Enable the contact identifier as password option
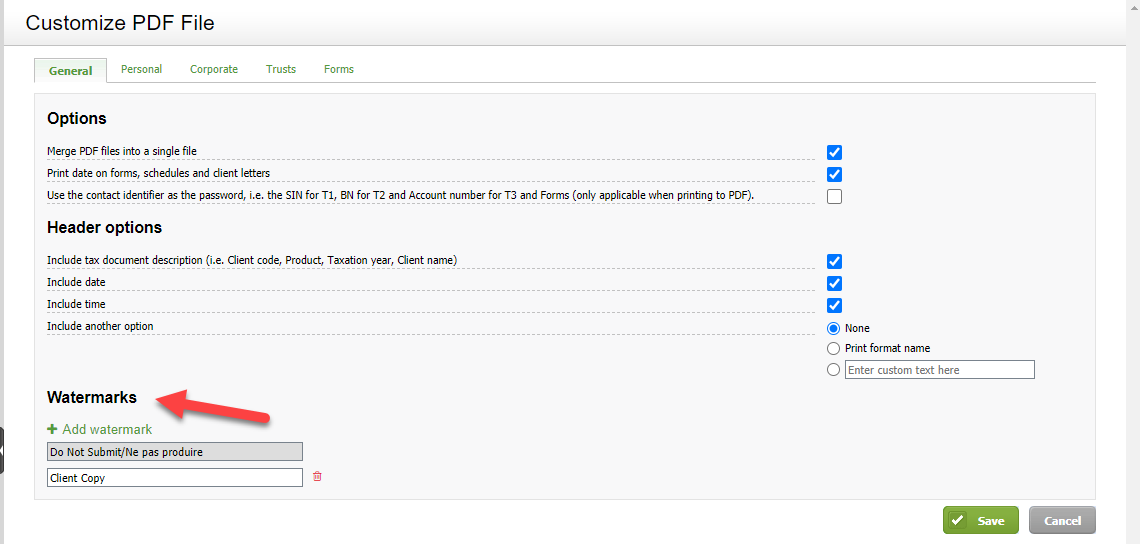This screenshot has width=1140, height=544. (835, 196)
